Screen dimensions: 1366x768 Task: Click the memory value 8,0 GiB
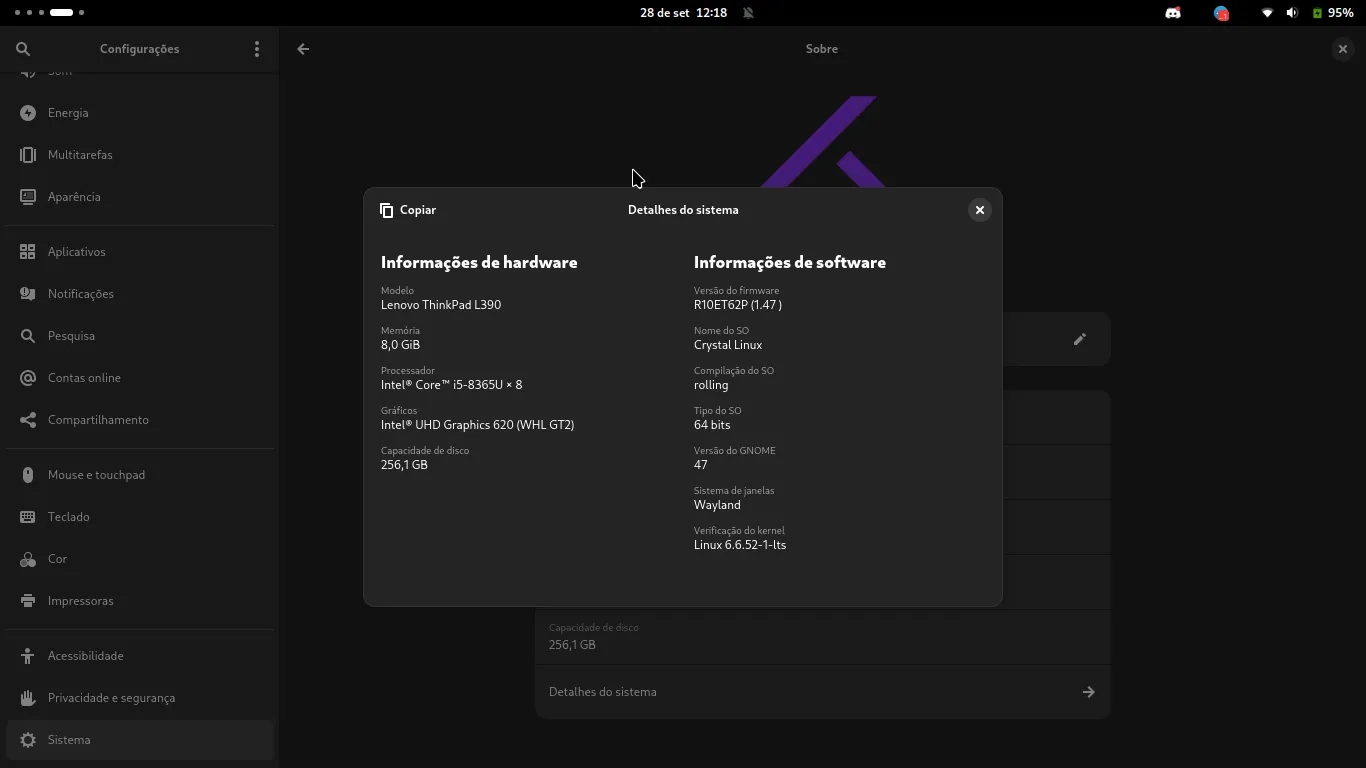(400, 345)
